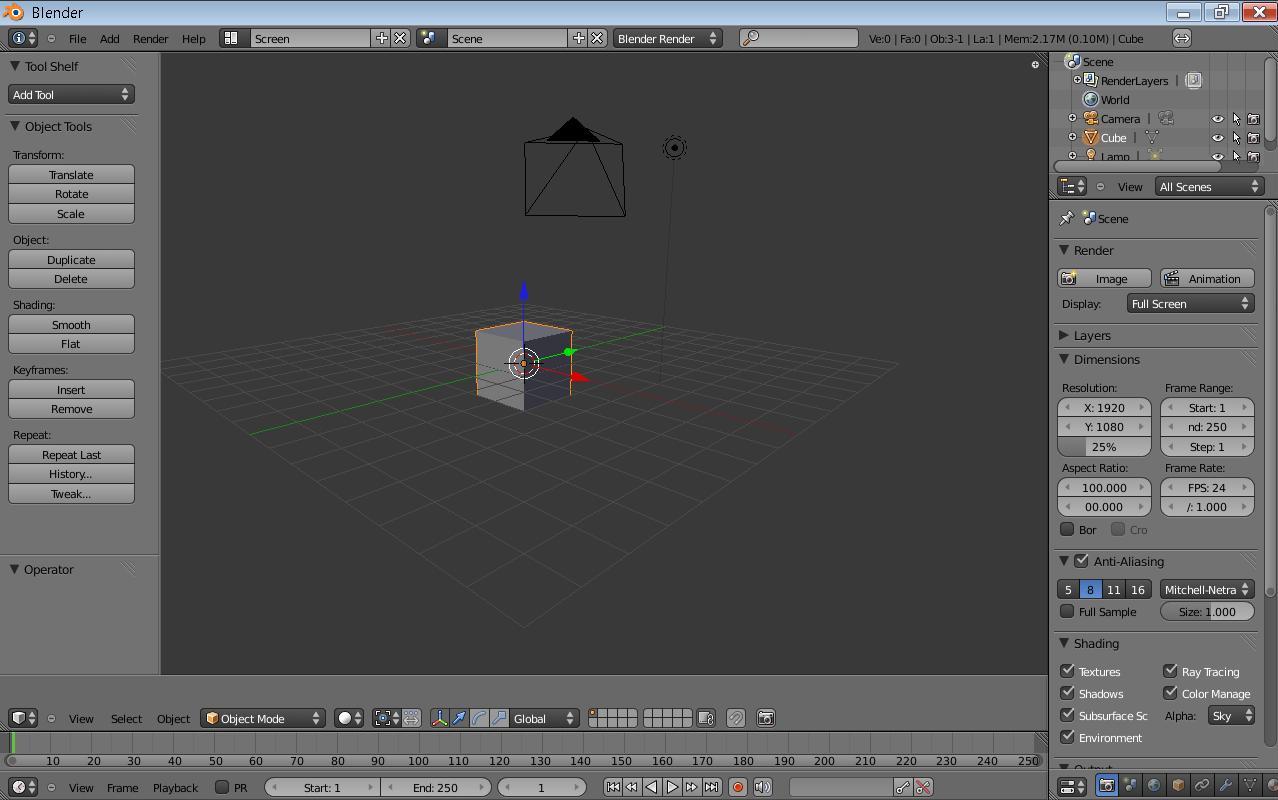Open the Blender Render engine dropdown
Screen dimensions: 1278x800
pos(667,38)
